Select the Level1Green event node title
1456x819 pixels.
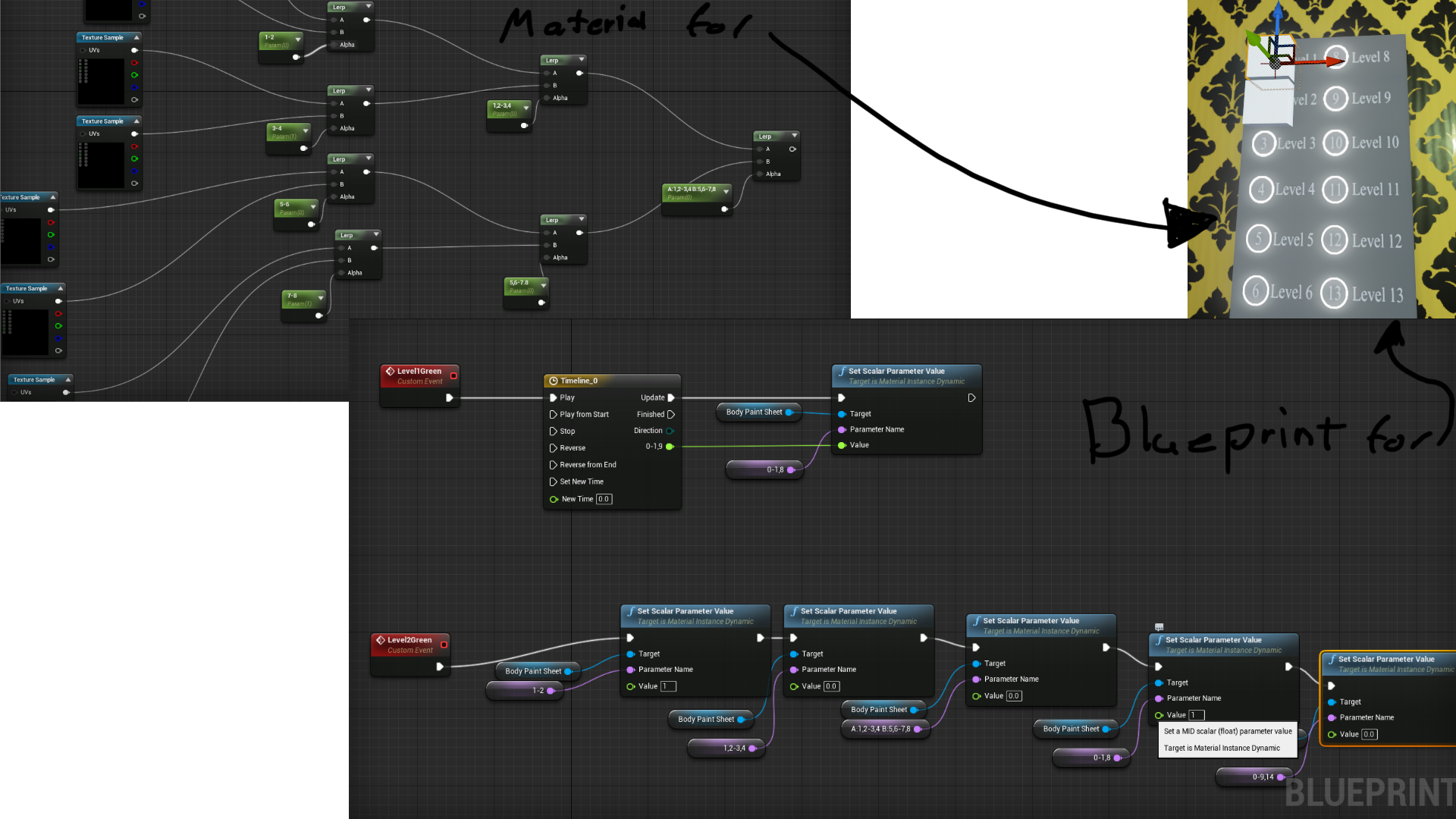click(419, 371)
